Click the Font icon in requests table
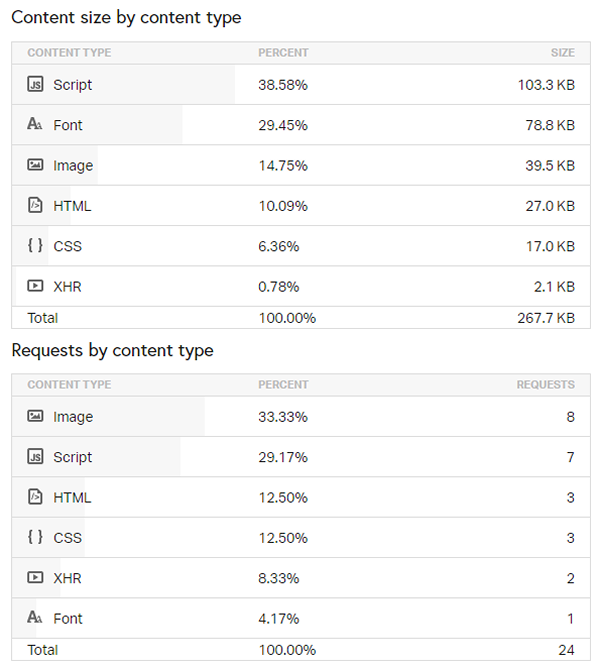The image size is (600, 668). [x=35, y=617]
